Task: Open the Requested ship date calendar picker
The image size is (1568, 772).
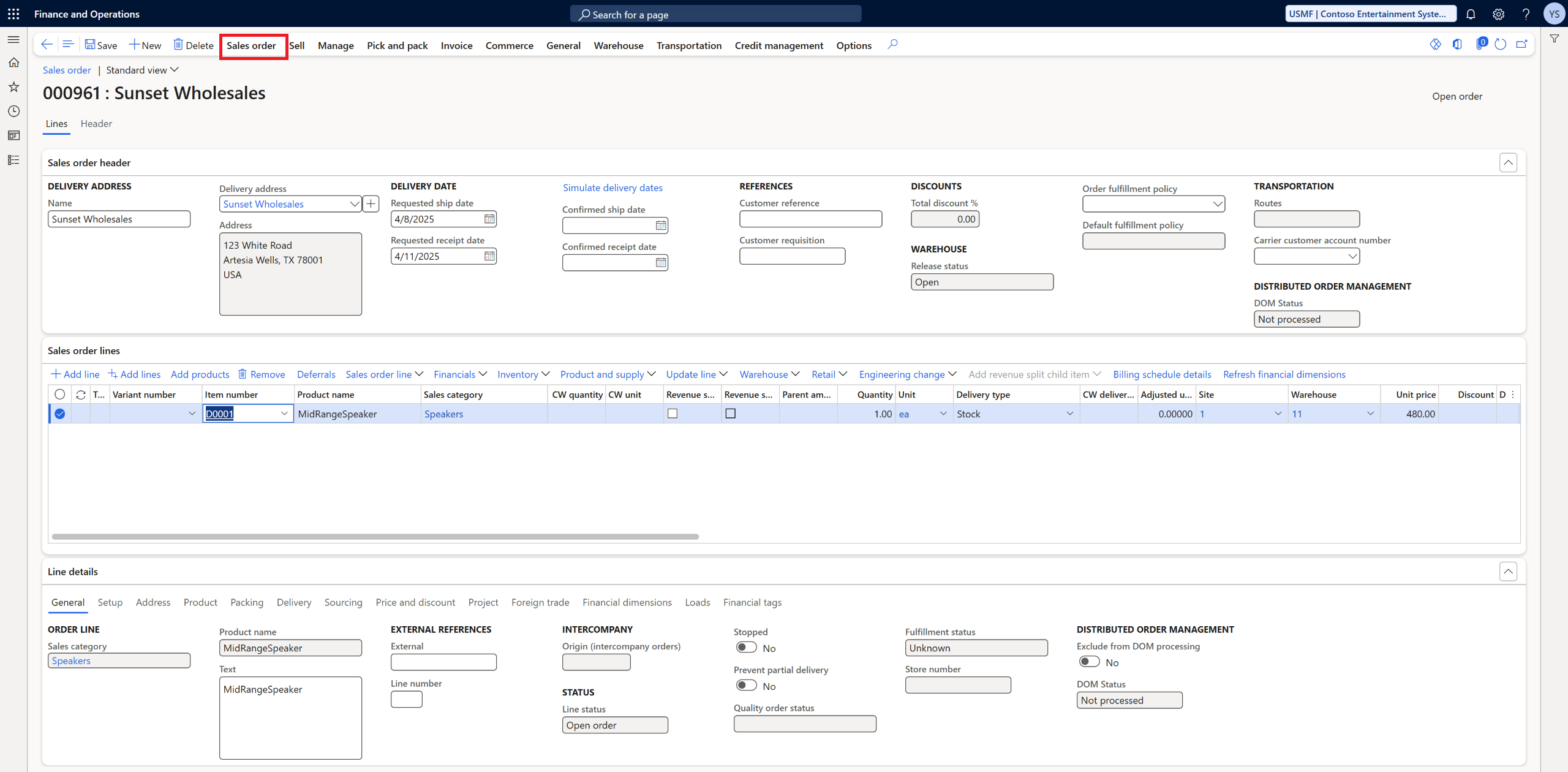Action: coord(488,219)
